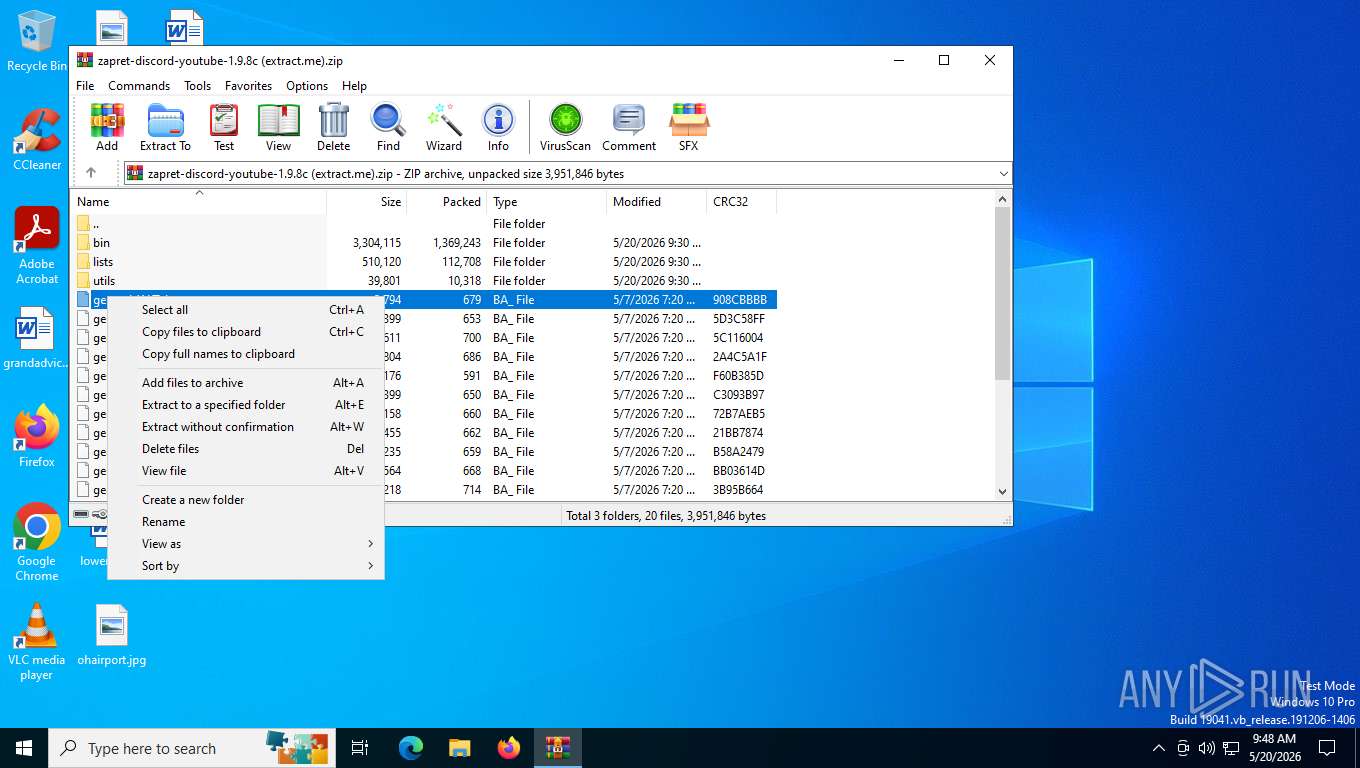Open the Comment toolbar icon

(629, 127)
